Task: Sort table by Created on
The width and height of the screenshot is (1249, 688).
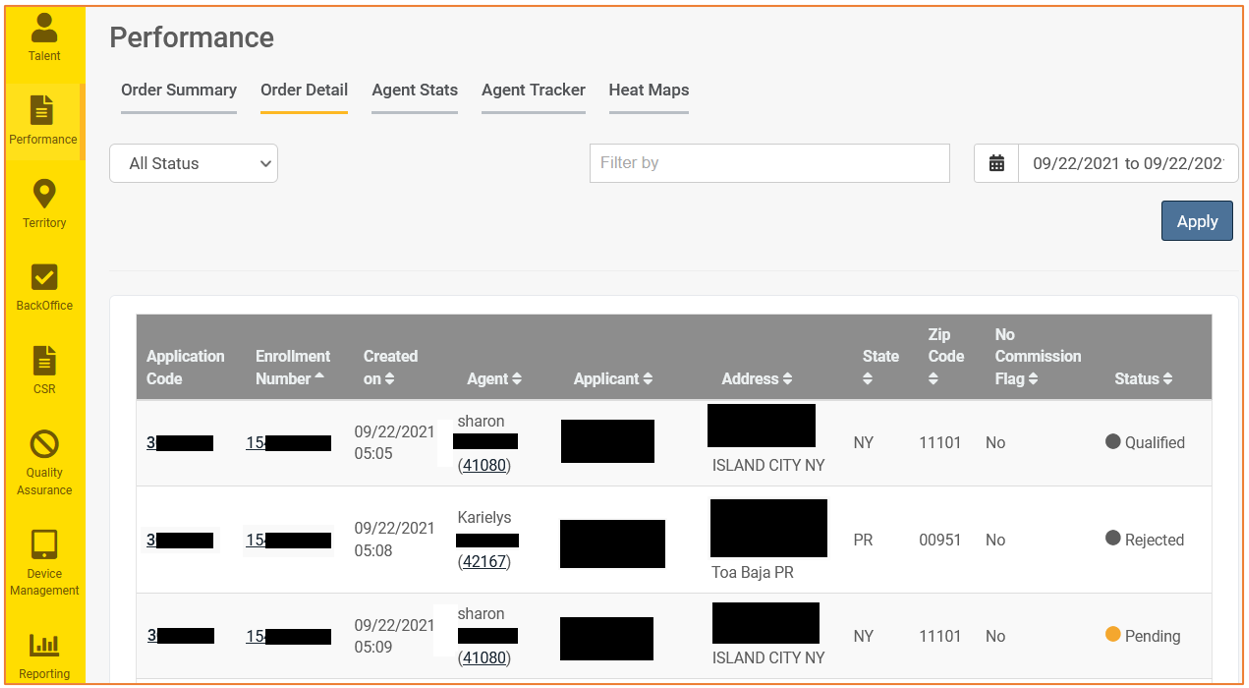Action: click(x=390, y=367)
